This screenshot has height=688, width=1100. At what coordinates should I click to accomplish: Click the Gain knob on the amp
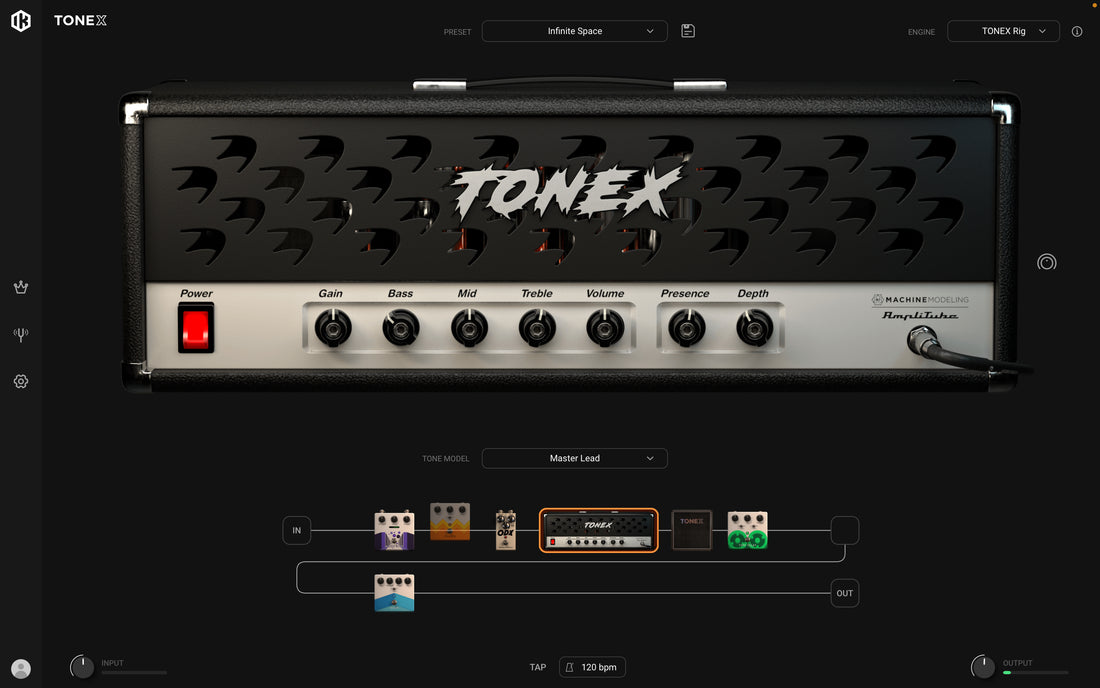coord(333,328)
